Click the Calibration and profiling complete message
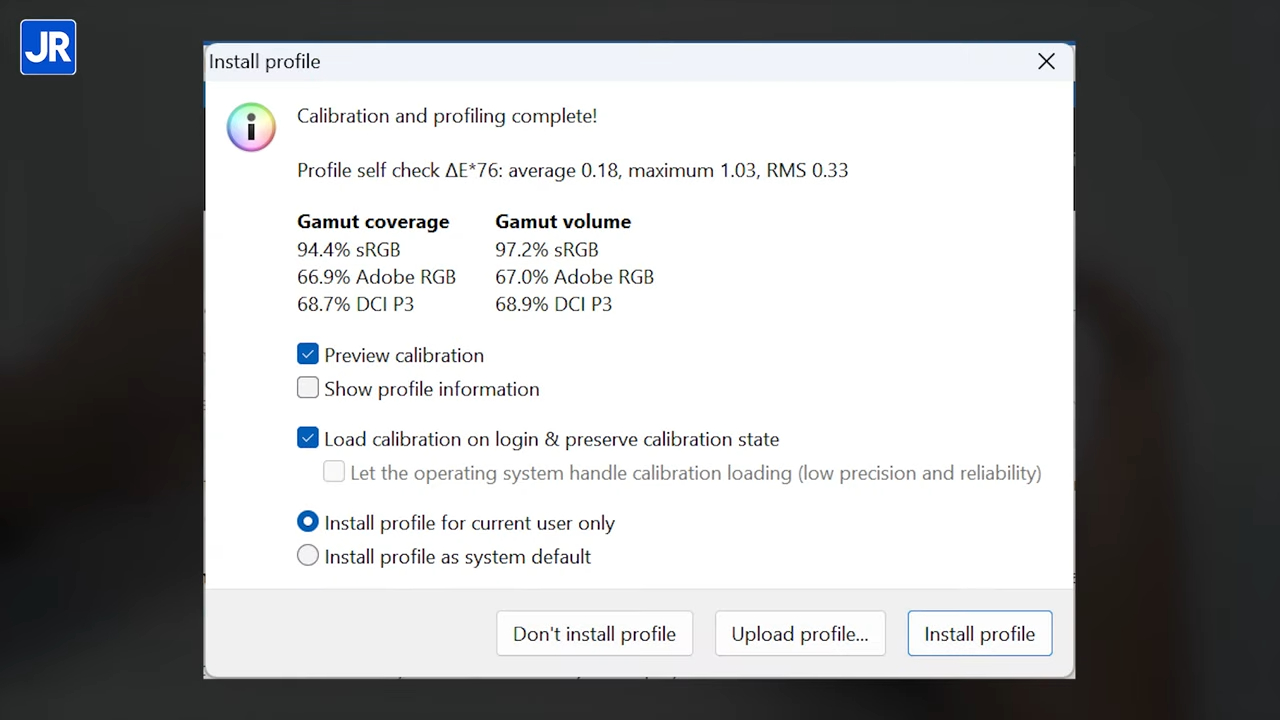Screen dimensions: 1280x720 point(447,116)
